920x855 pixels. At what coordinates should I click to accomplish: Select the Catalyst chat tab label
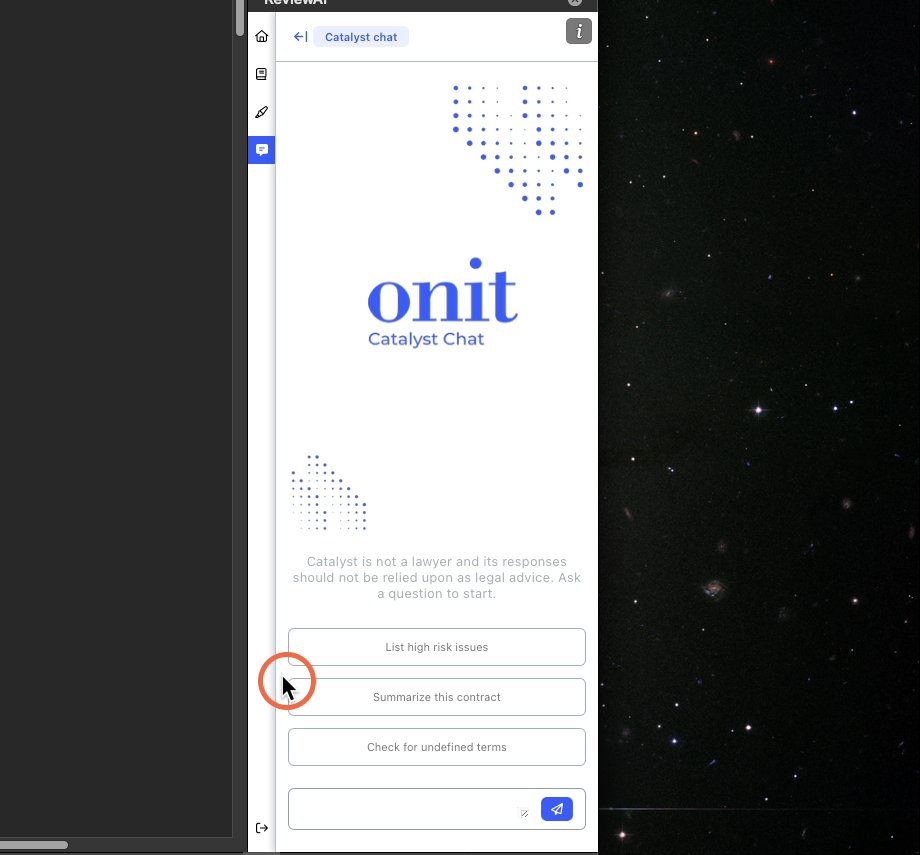click(x=361, y=37)
